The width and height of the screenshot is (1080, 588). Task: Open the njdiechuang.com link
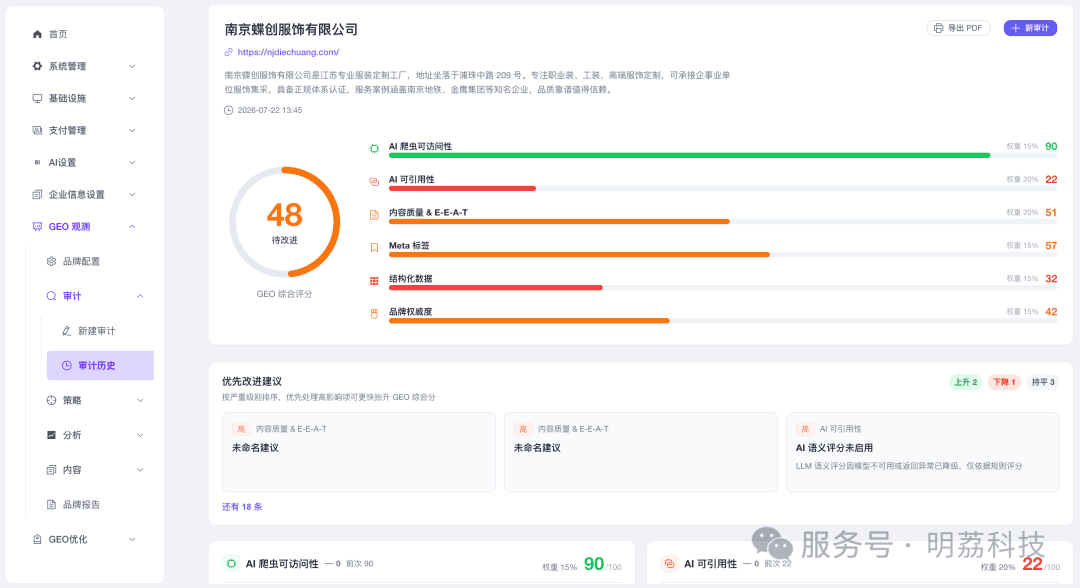[x=288, y=52]
